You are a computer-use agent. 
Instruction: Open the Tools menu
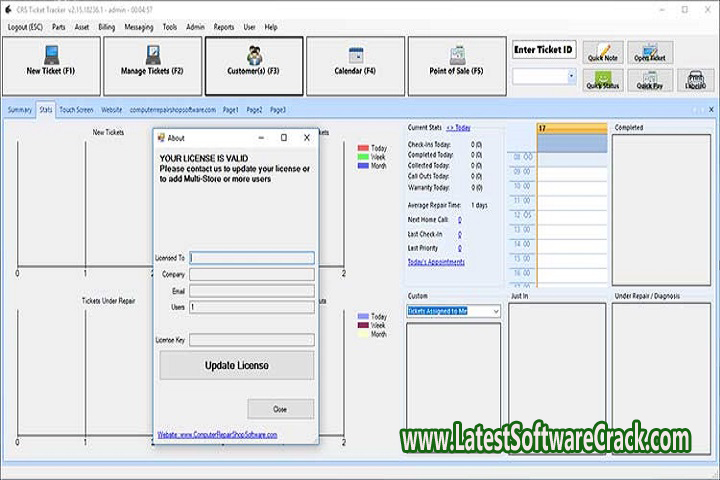pyautogui.click(x=169, y=27)
